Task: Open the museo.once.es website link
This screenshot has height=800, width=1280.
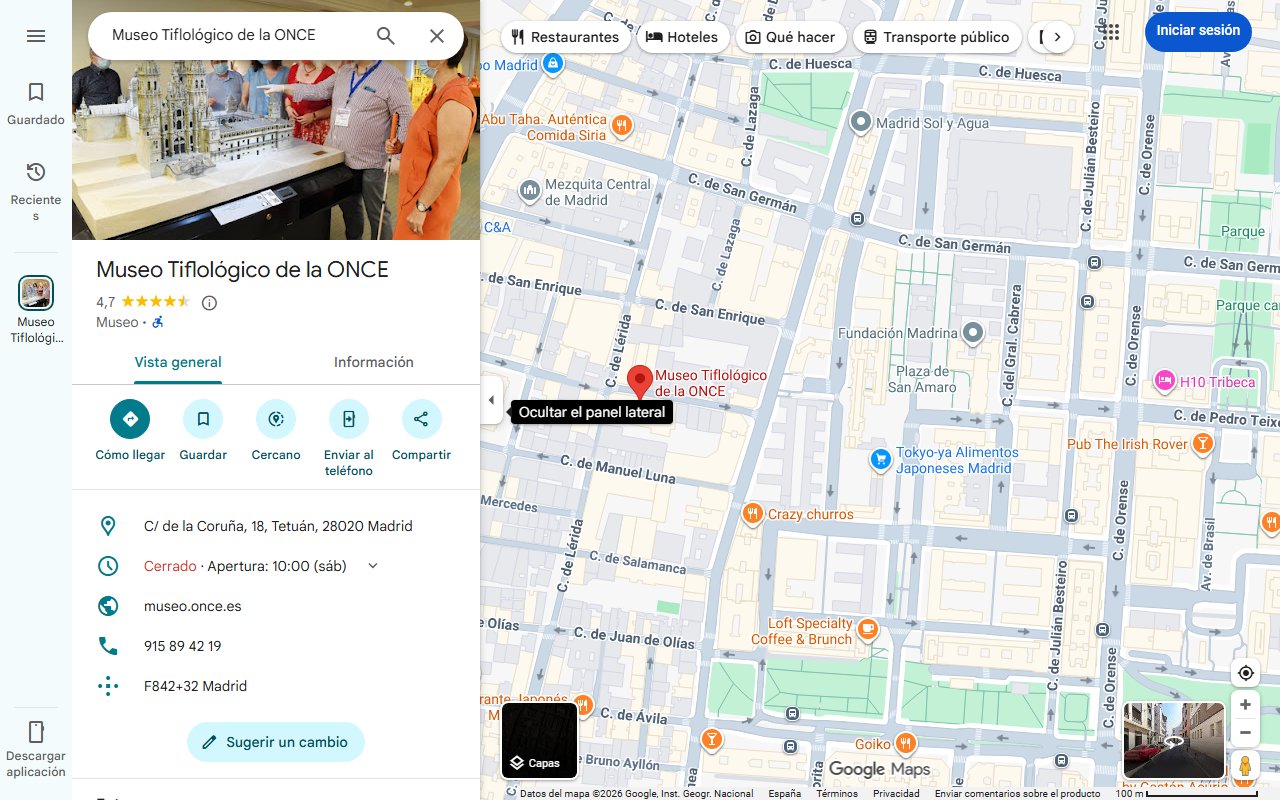Action: click(193, 606)
